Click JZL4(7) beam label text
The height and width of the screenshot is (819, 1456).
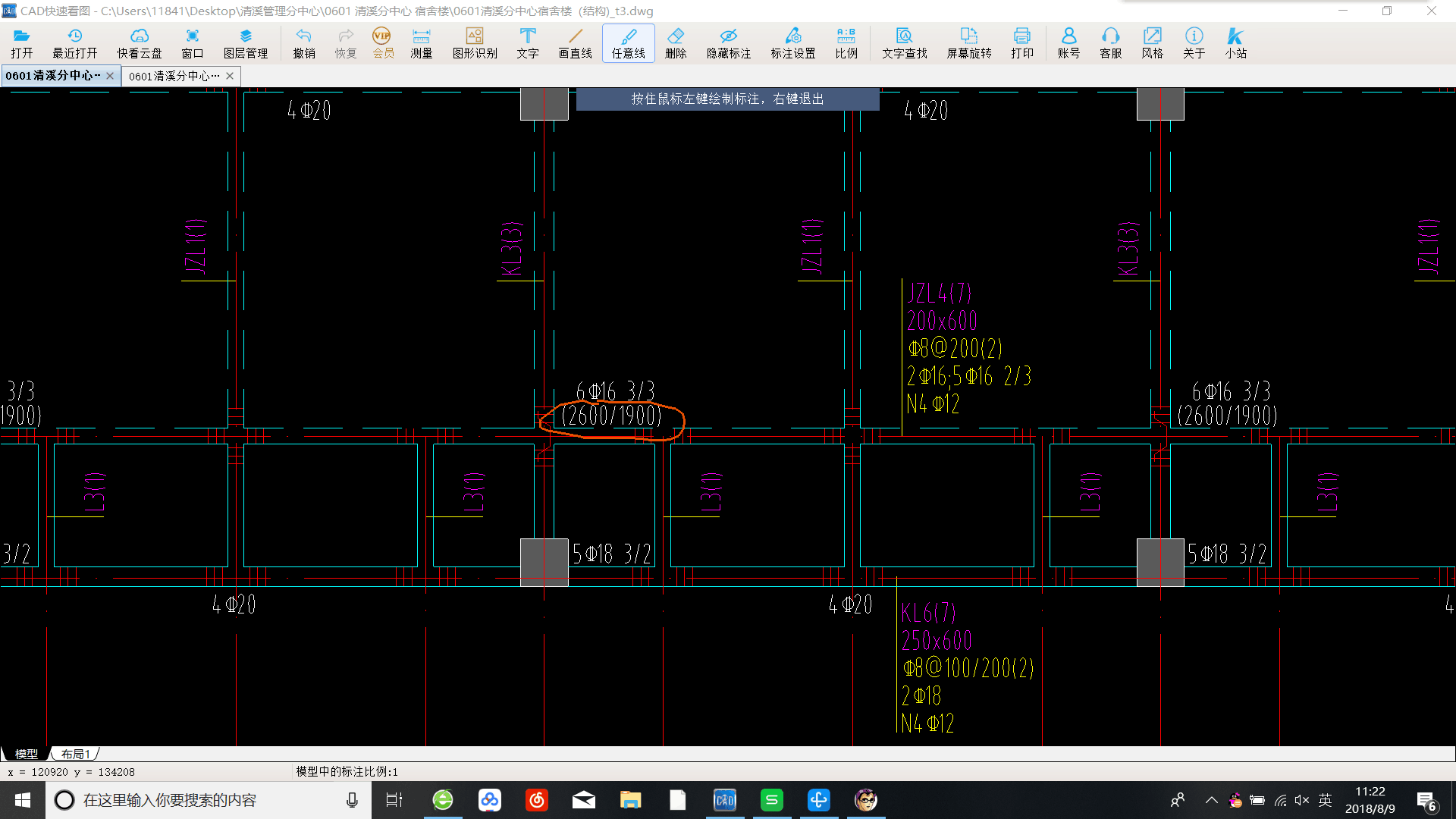[x=940, y=293]
